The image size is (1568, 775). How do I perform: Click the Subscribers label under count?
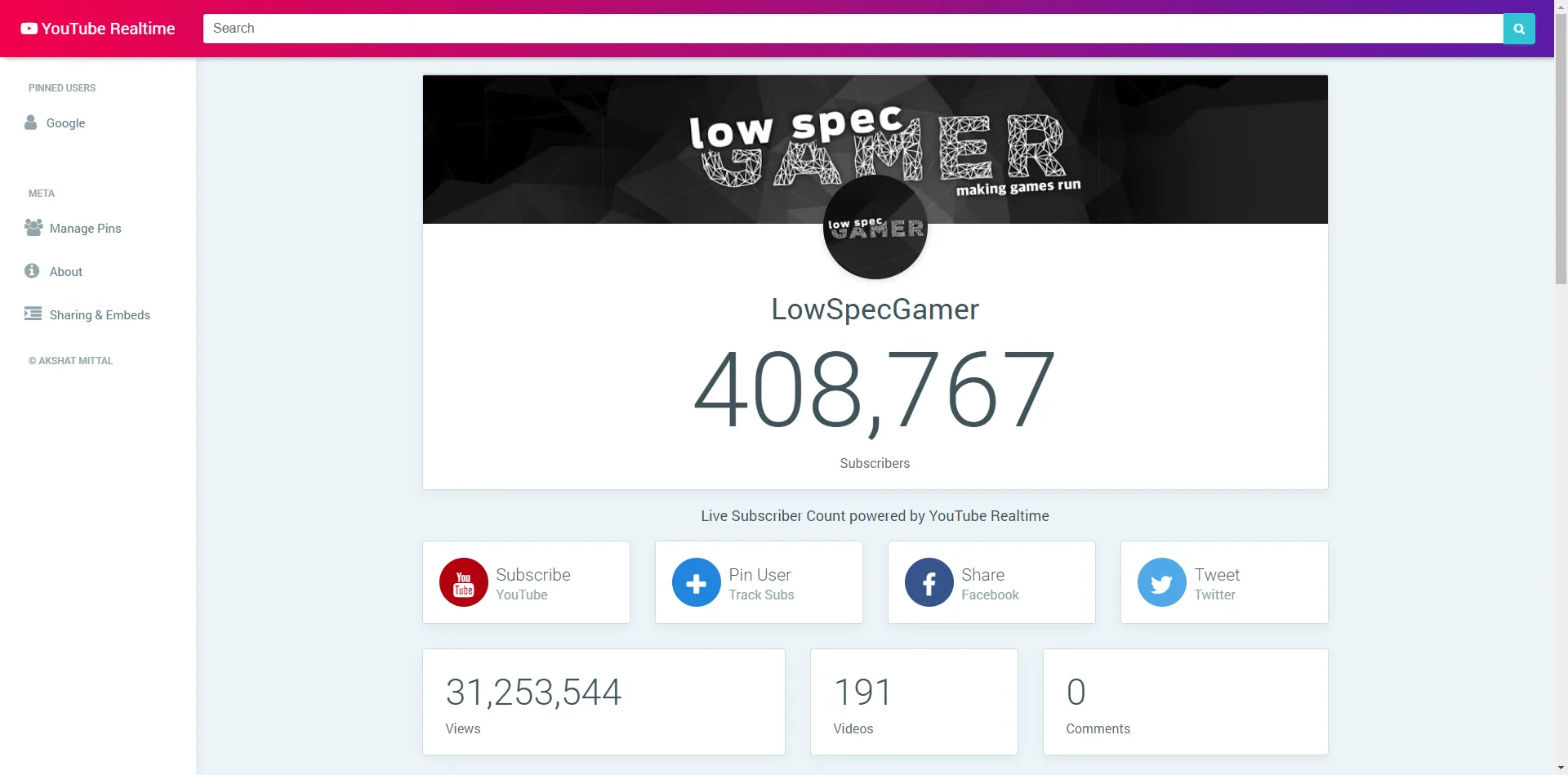click(x=875, y=463)
